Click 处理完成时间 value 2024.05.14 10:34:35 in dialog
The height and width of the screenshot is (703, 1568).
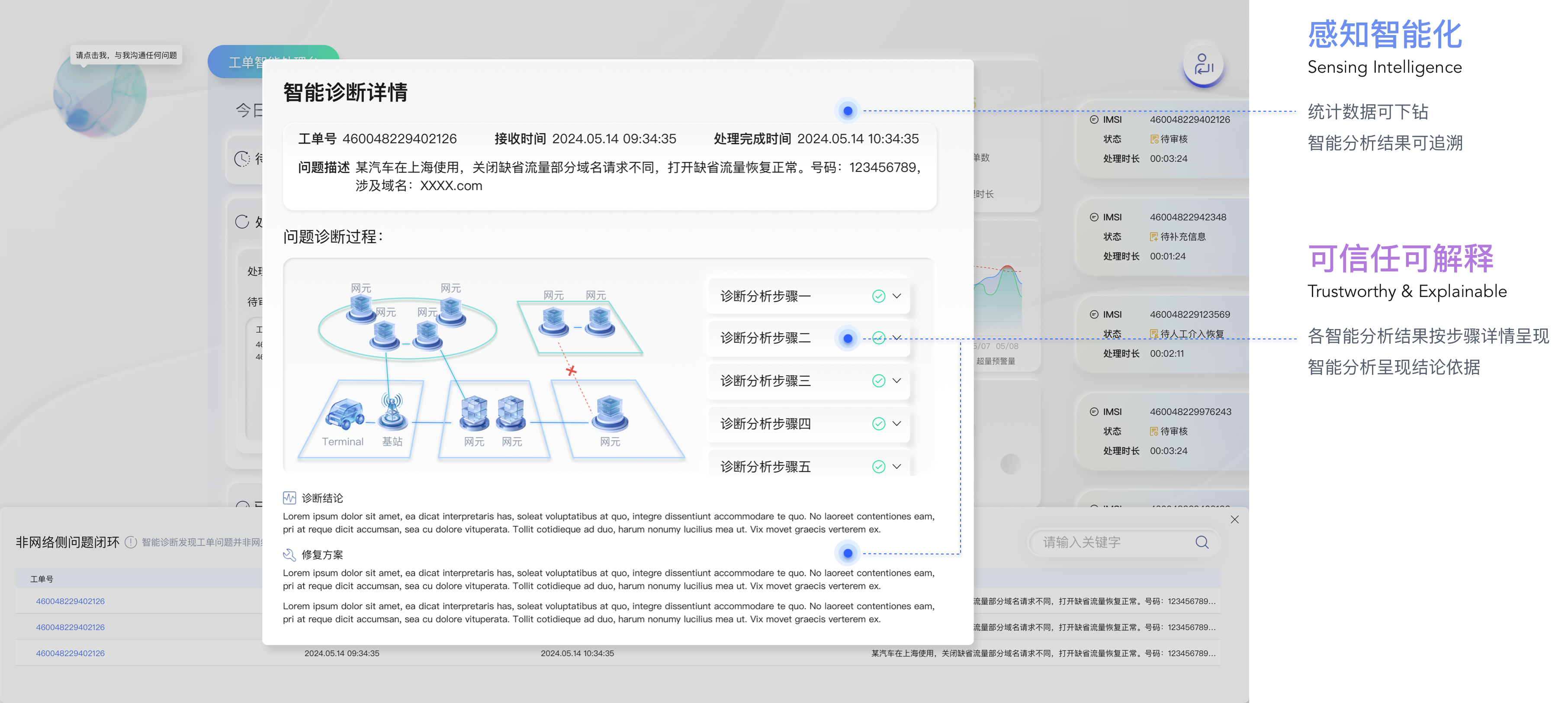(x=858, y=139)
